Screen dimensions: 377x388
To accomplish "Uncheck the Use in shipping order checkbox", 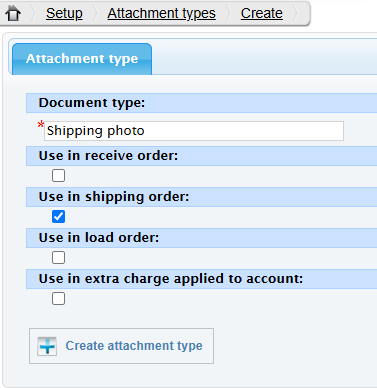I will pyautogui.click(x=58, y=216).
